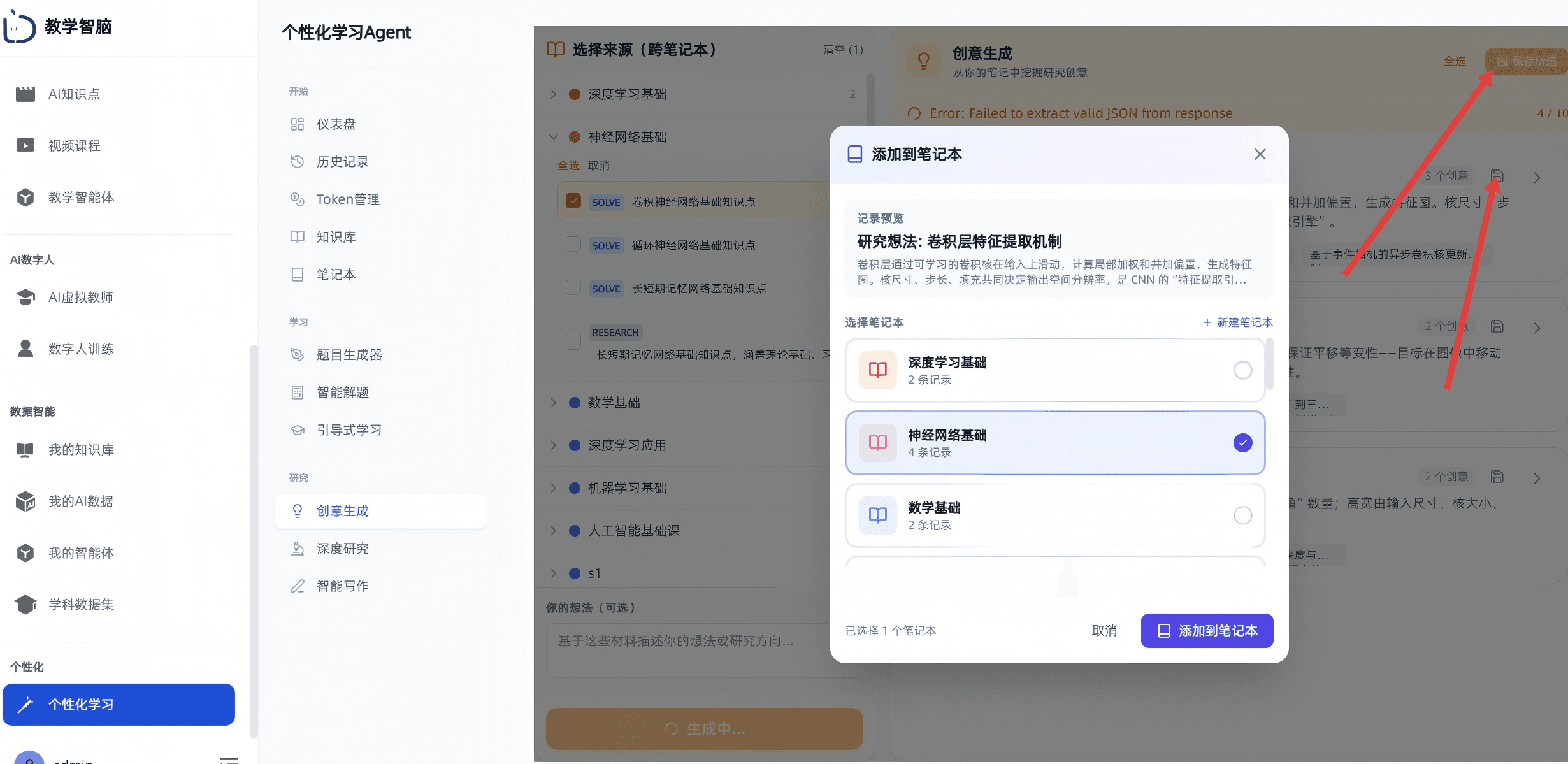Check 循环神经网络基础知识点 source checkbox

pos(573,245)
